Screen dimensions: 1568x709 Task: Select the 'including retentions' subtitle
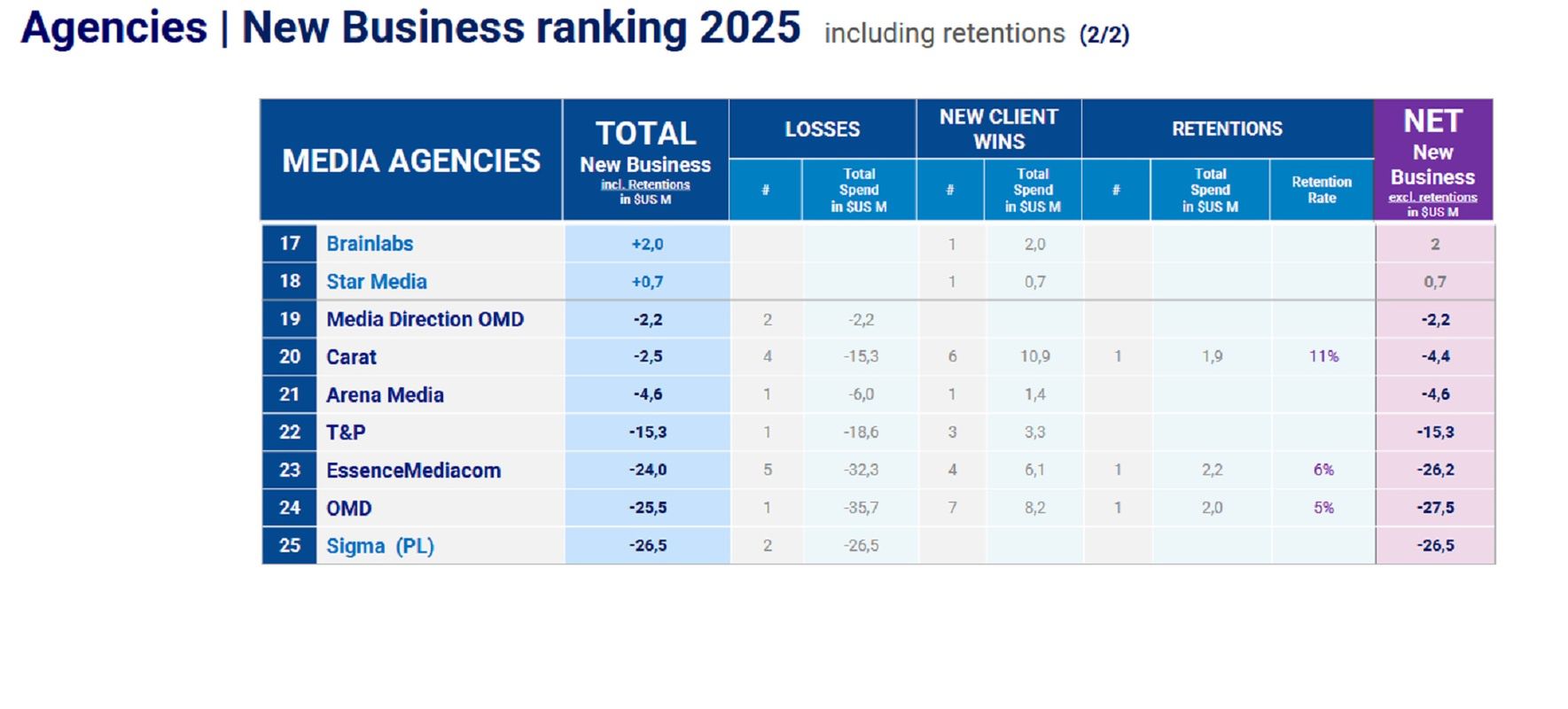(944, 34)
